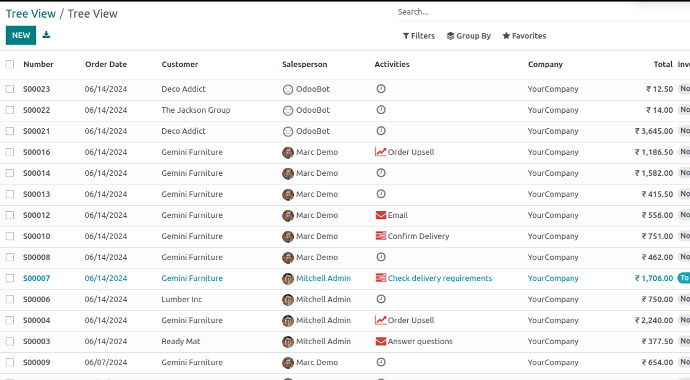Screen dimensions: 690x380
Task: Open the Filters dropdown
Action: coord(418,36)
